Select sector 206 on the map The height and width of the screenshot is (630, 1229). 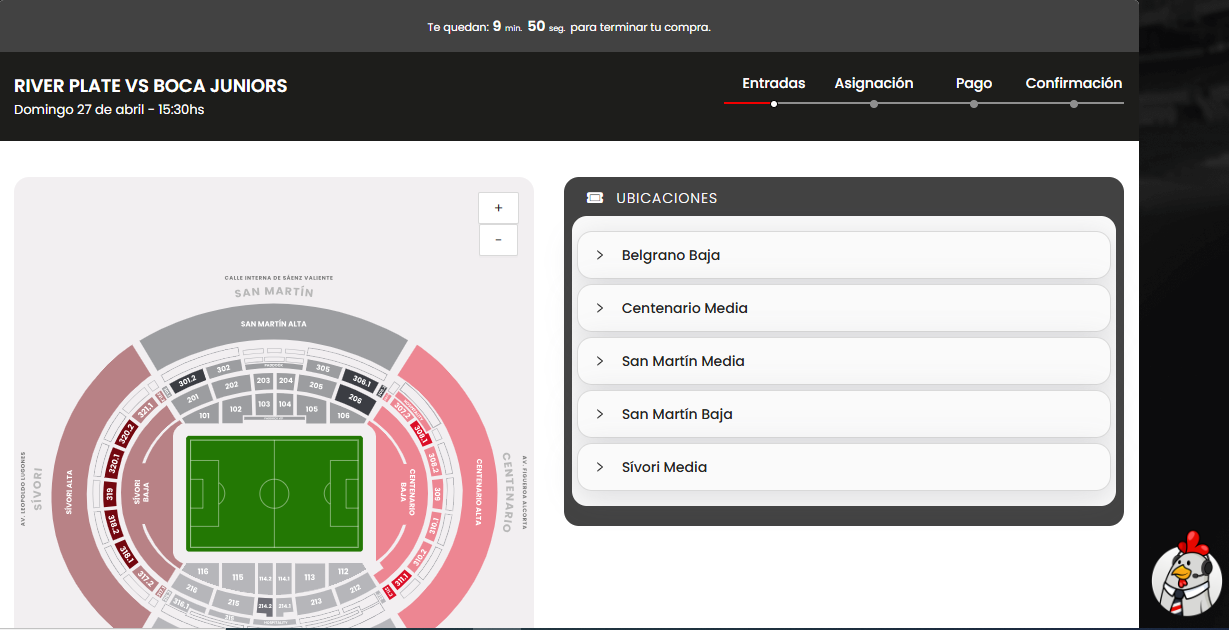356,399
